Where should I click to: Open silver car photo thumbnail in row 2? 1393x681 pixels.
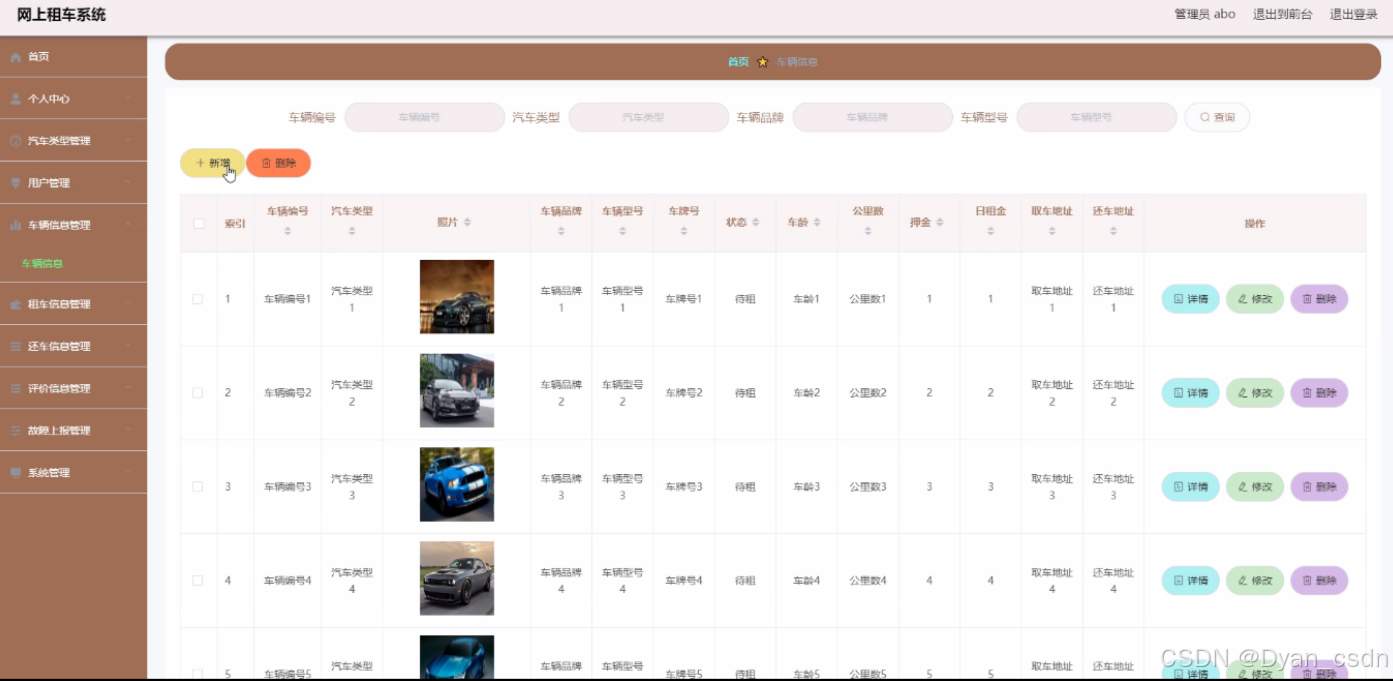[x=457, y=391]
